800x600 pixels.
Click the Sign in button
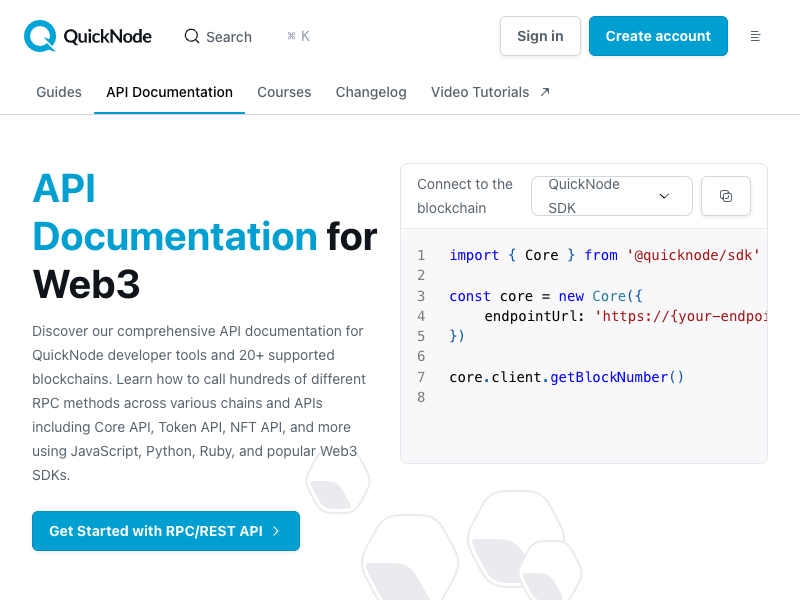[540, 36]
